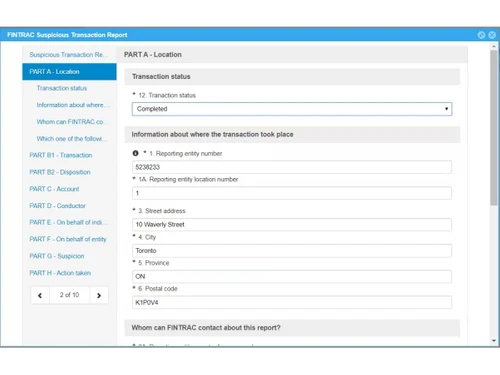This screenshot has height=375, width=500.
Task: Click the vertical scrollbar thumb
Action: (x=494, y=128)
